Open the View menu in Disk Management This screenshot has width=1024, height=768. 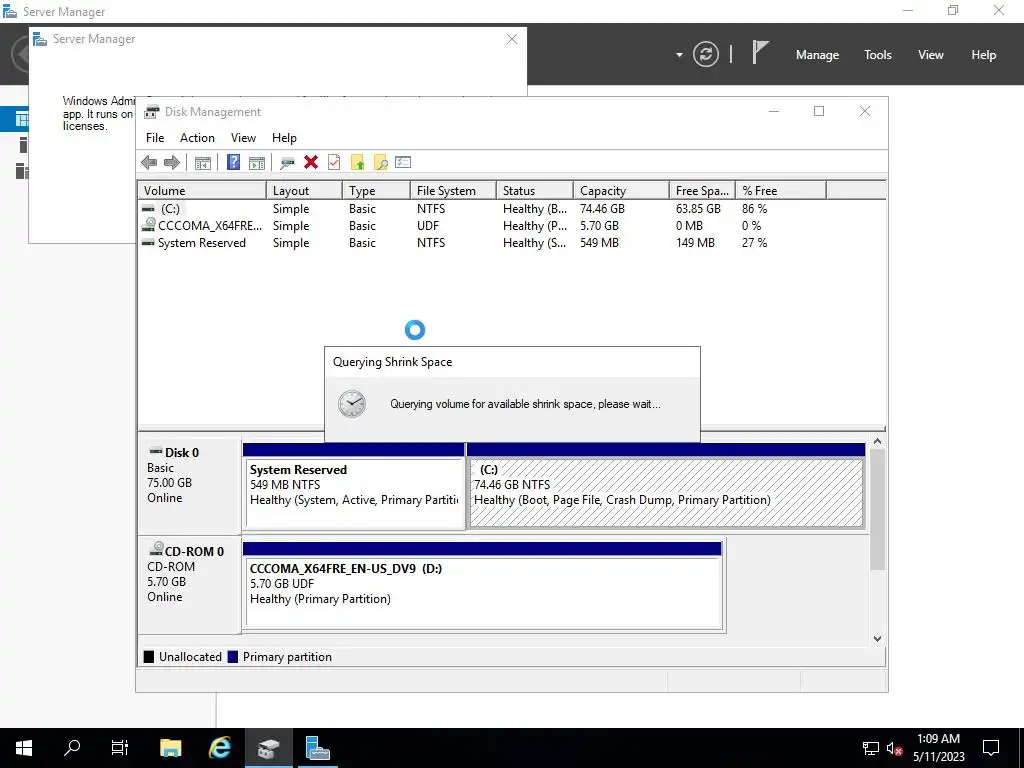tap(243, 138)
